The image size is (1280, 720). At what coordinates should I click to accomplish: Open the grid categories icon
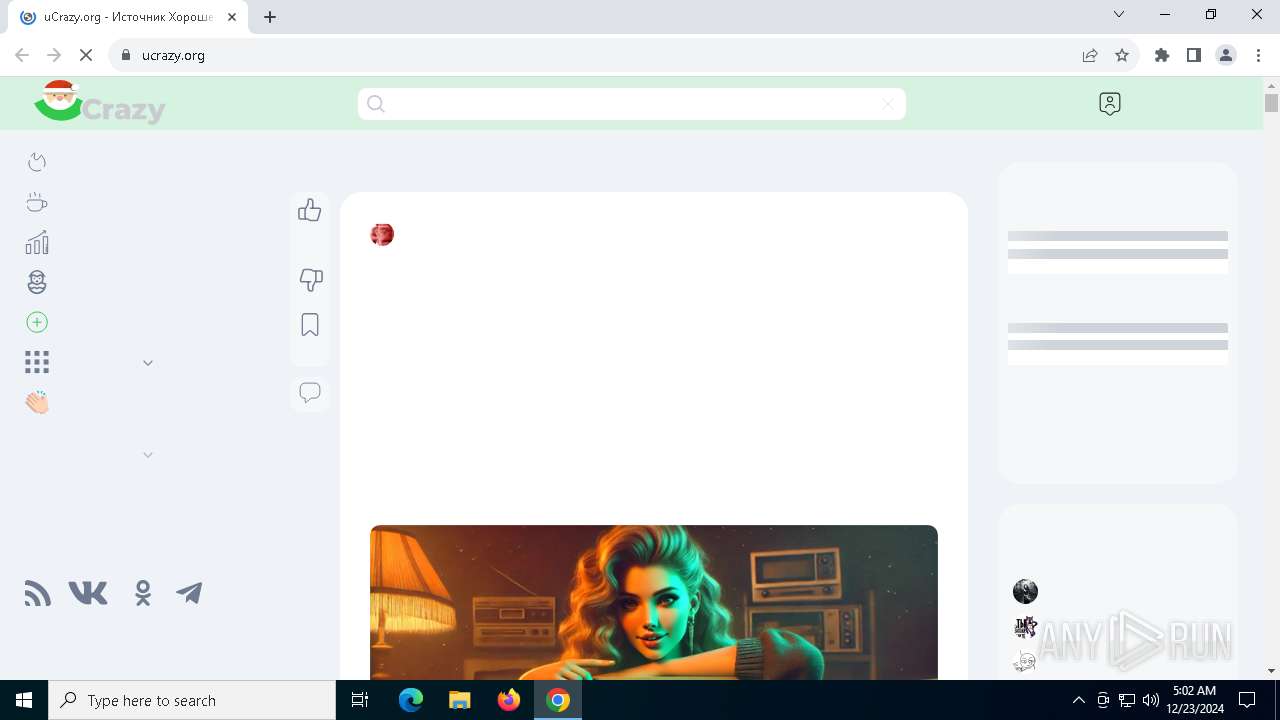click(x=37, y=362)
